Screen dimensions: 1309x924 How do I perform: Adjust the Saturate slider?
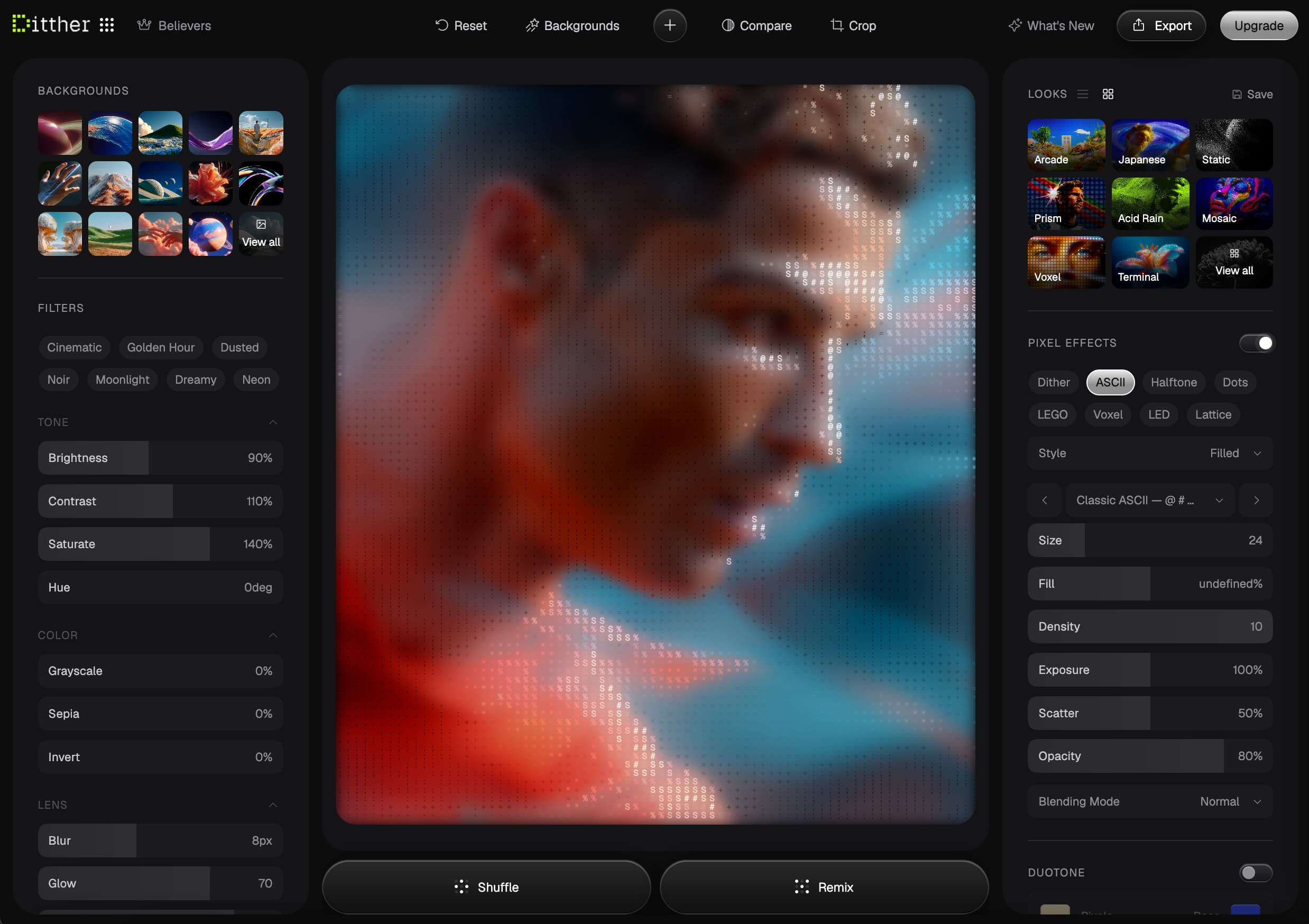point(160,544)
